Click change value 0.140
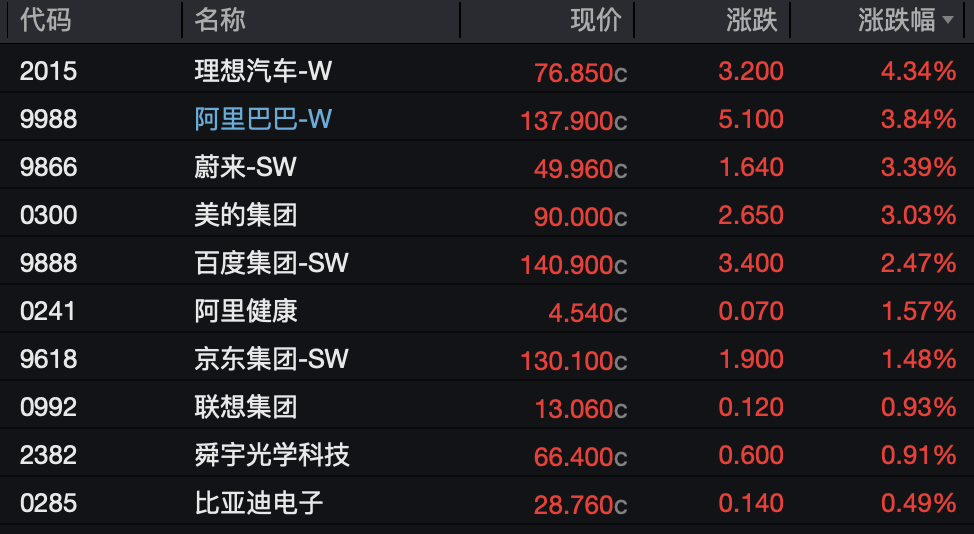Screen dimensions: 974x534 pos(751,502)
